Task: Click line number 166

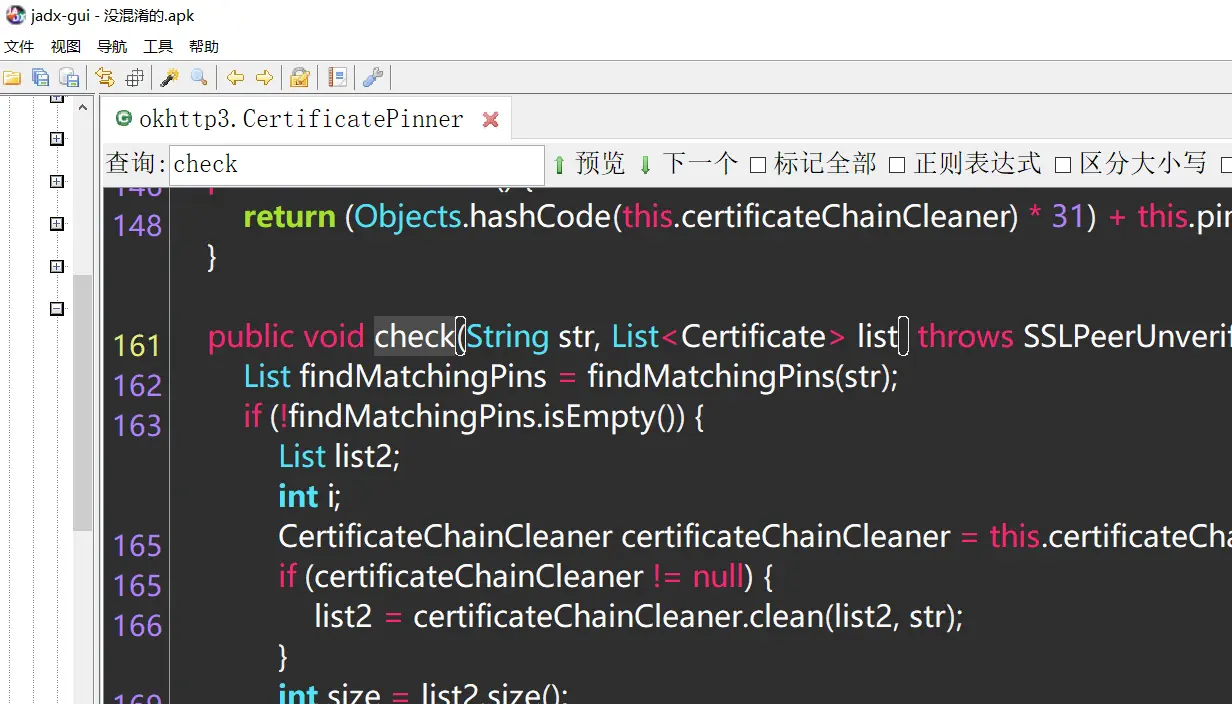Action: [x=137, y=626]
